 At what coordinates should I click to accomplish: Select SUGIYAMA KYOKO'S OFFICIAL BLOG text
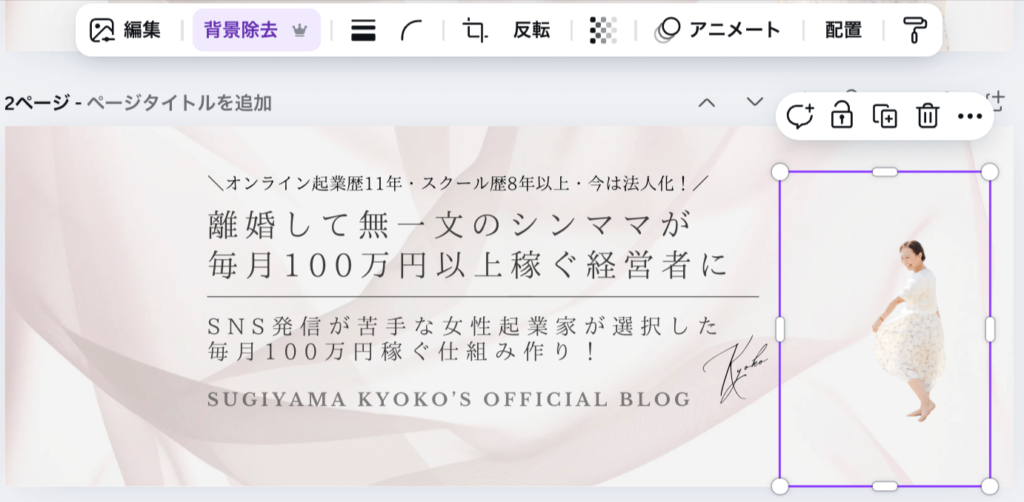449,399
